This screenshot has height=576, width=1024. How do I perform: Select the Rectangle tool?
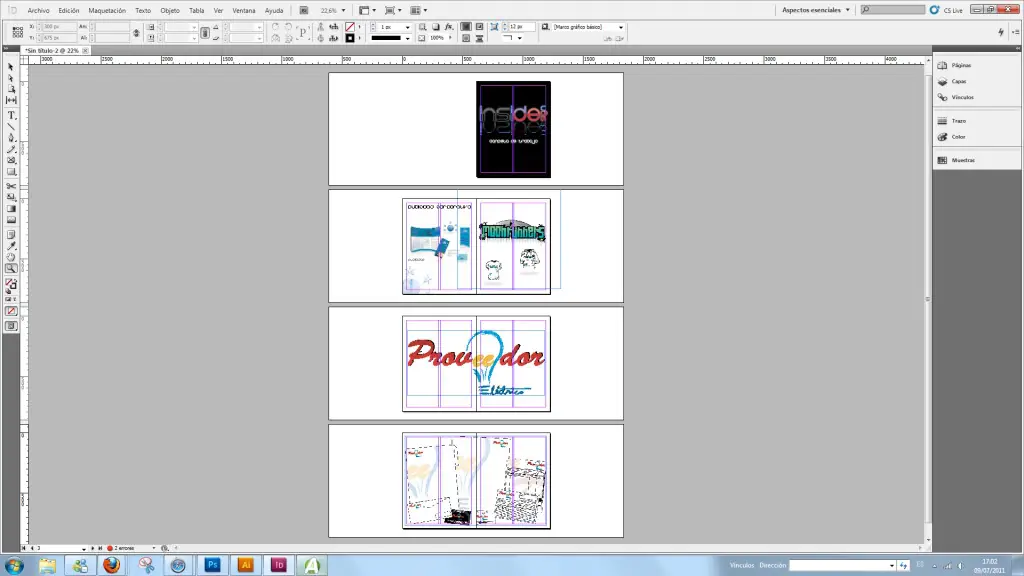[x=11, y=172]
